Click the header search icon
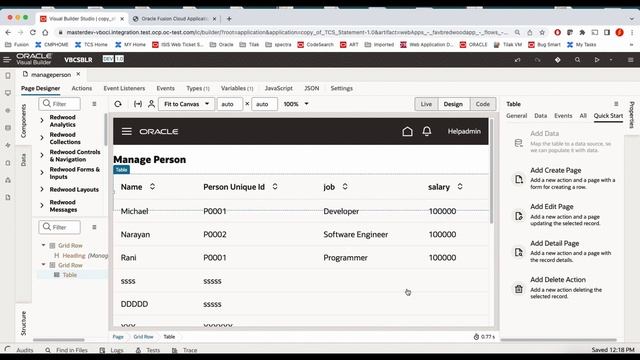Screen dimensions: 640x360 pyautogui.click(x=577, y=60)
